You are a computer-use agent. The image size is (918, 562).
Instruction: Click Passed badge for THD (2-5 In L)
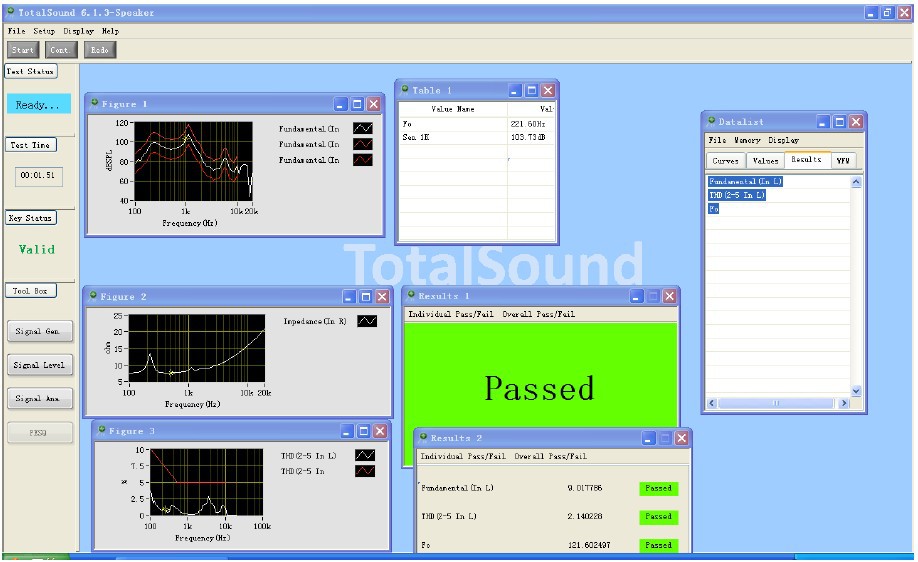point(659,516)
